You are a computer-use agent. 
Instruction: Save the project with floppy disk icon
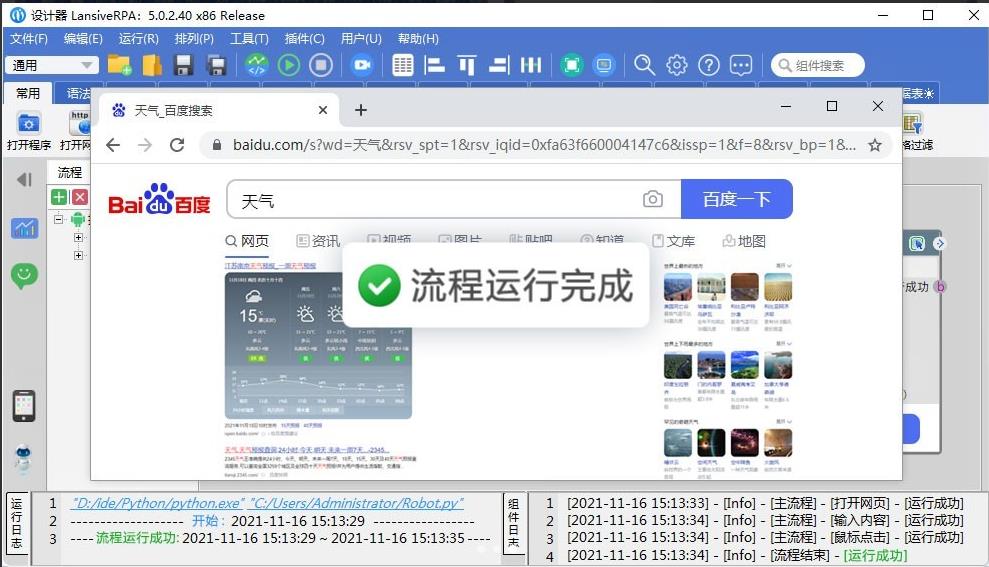[x=184, y=65]
